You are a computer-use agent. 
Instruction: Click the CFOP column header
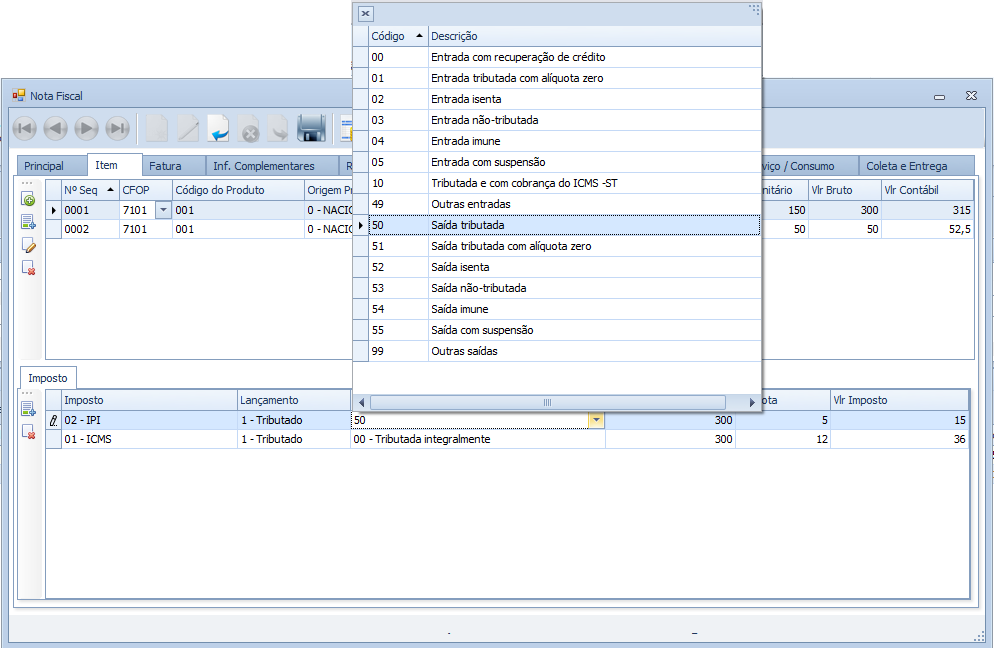coord(146,190)
